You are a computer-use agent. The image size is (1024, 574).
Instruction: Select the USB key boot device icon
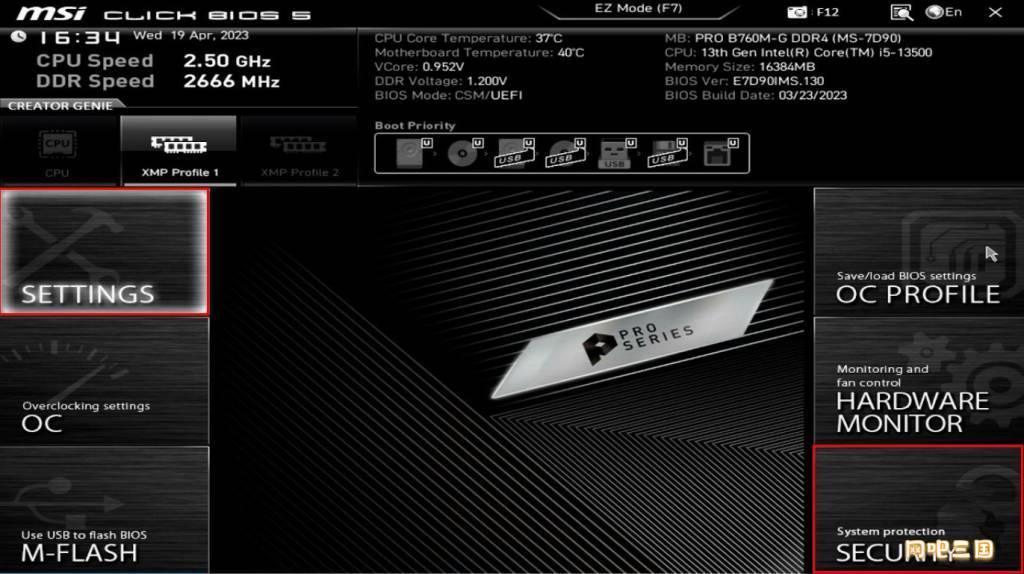[x=617, y=153]
